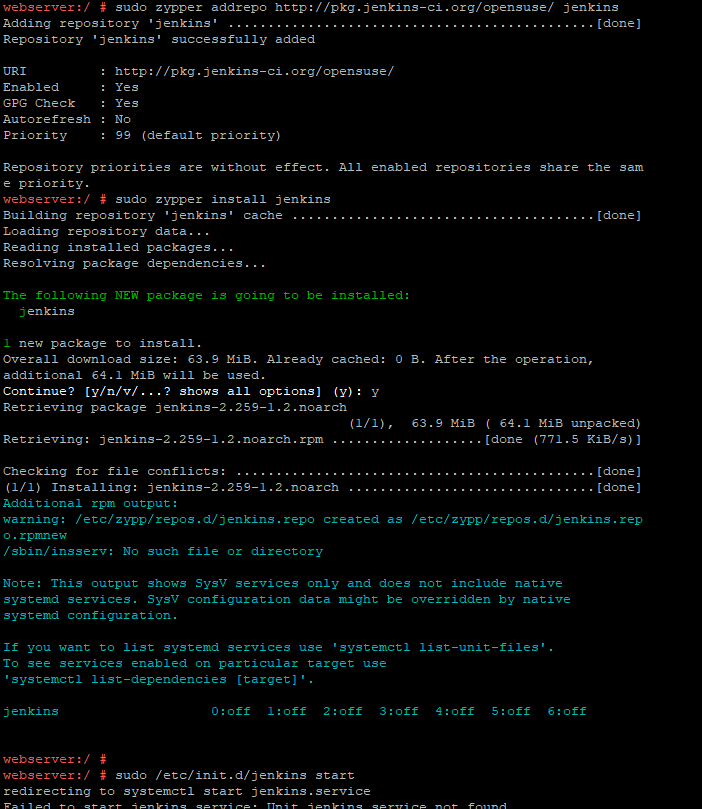Viewport: 702px width, 809px height.
Task: Click 'Checking for file conflicts:' line
Action: click(322, 471)
